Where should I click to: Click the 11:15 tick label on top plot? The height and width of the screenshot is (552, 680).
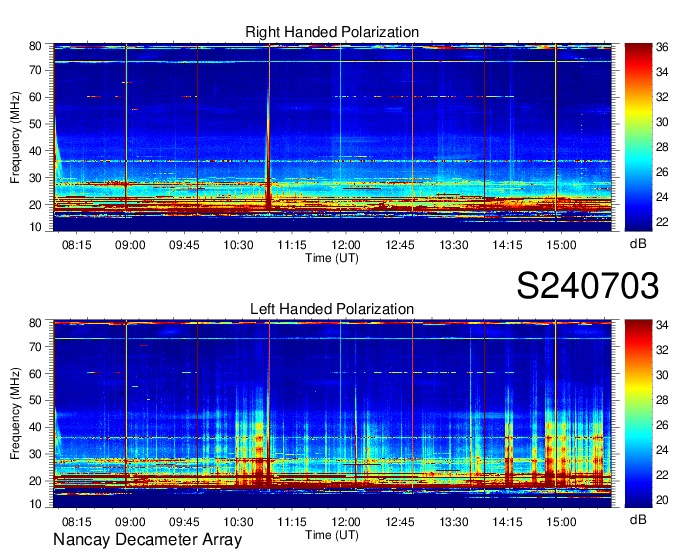(292, 245)
